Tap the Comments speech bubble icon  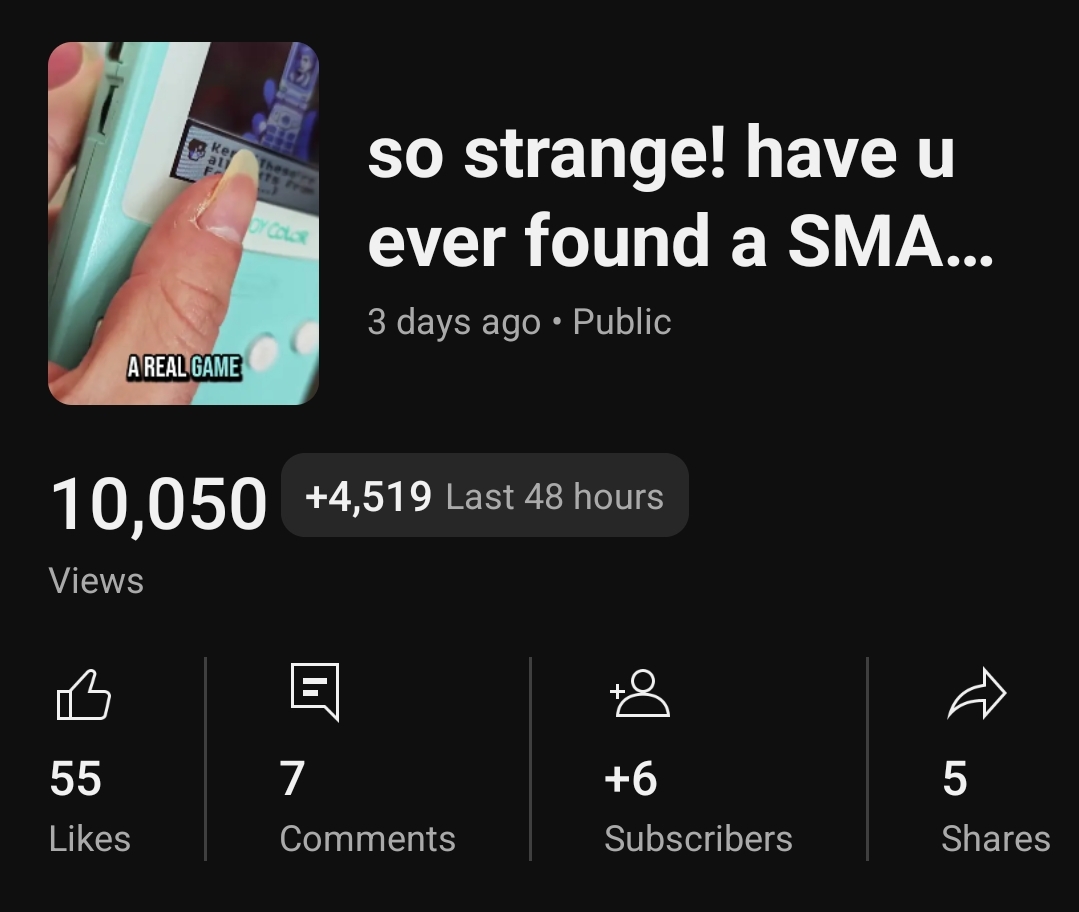pos(315,692)
